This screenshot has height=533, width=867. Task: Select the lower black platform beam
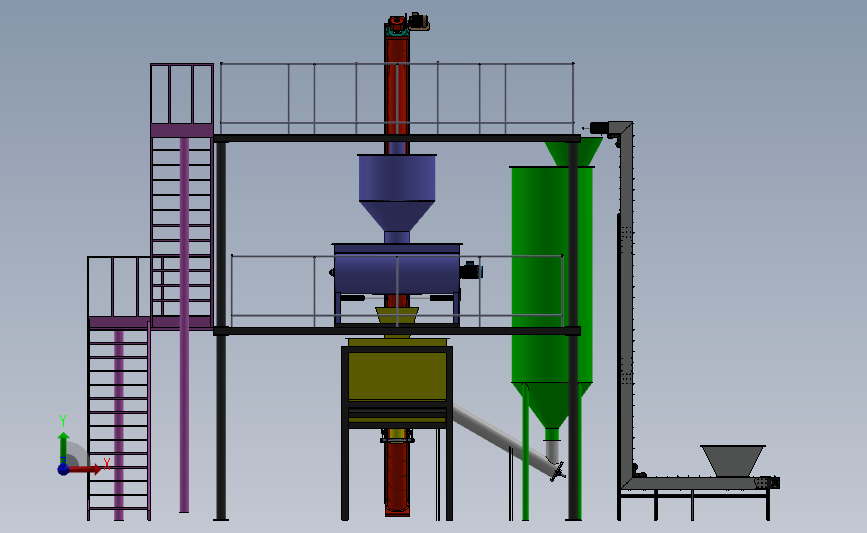coord(397,331)
